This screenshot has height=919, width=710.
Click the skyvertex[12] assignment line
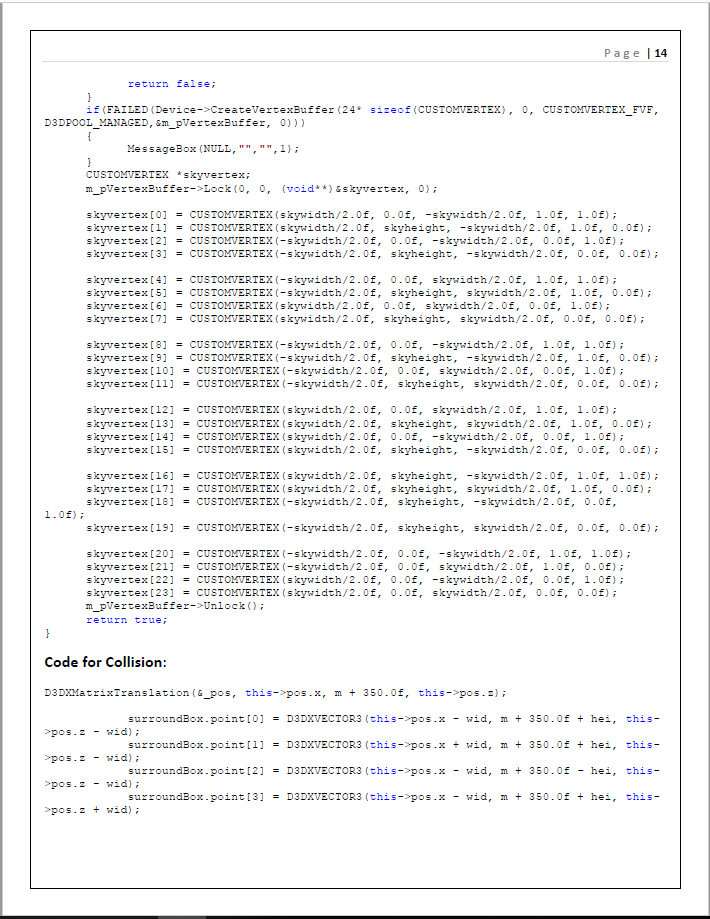pos(352,410)
